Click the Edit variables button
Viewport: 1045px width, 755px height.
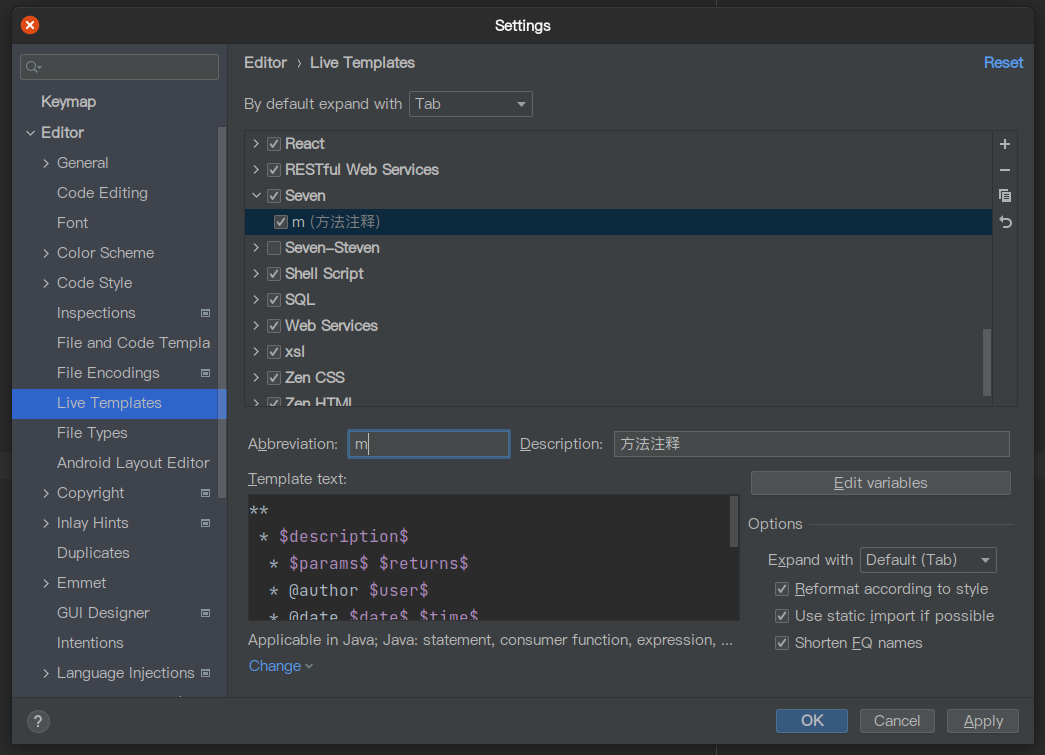click(x=880, y=483)
